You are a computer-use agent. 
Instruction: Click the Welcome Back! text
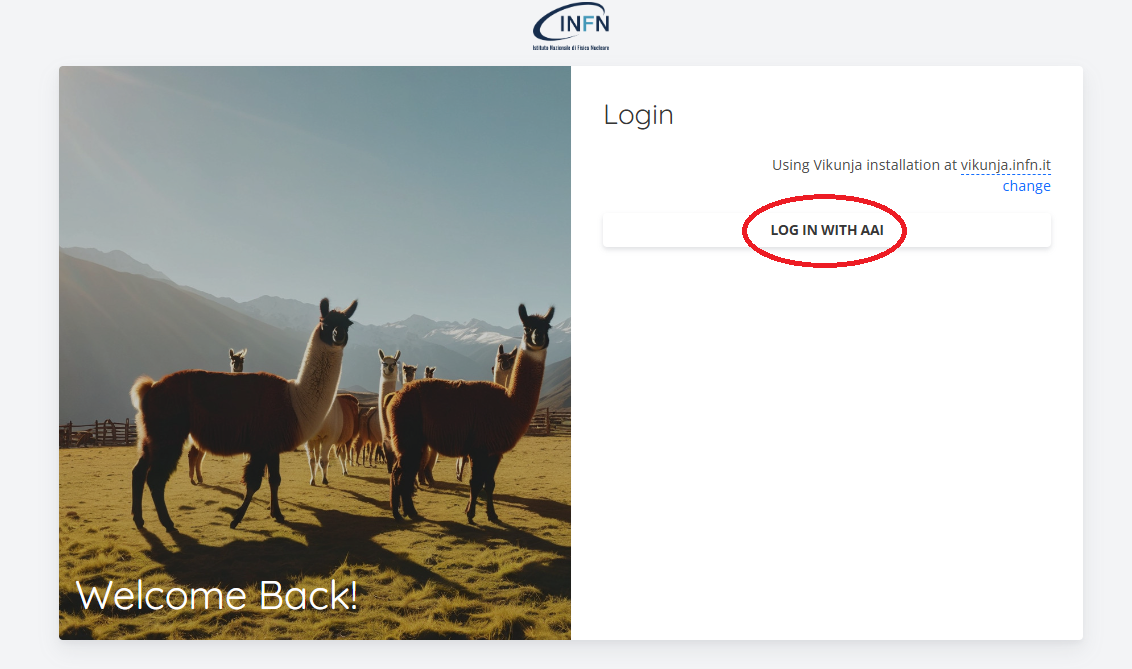217,595
